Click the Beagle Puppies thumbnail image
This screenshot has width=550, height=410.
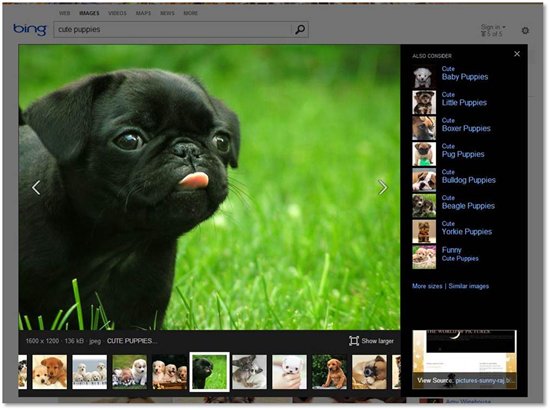point(424,206)
